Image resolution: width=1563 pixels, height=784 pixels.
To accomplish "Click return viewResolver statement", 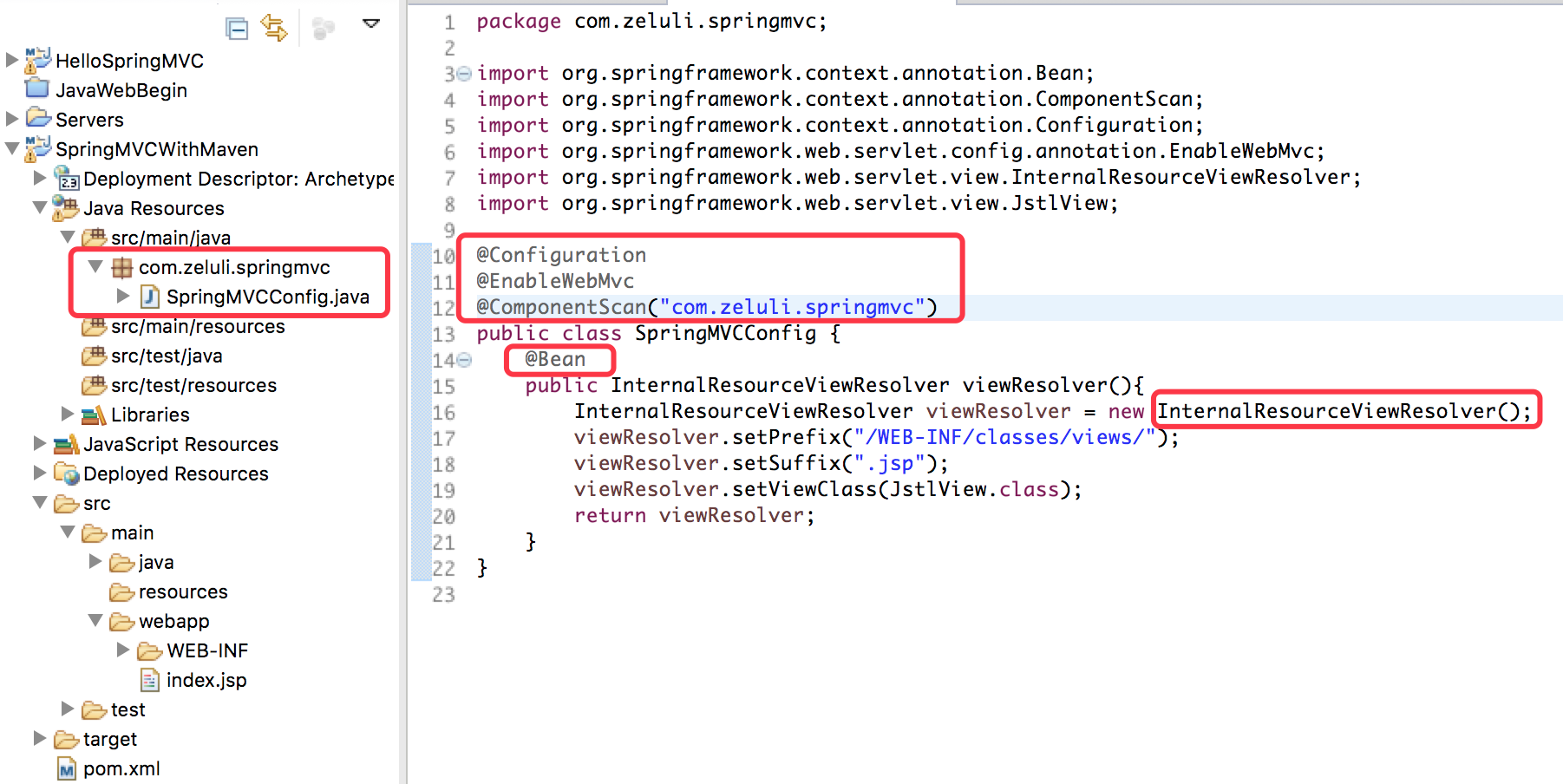I will [x=694, y=515].
